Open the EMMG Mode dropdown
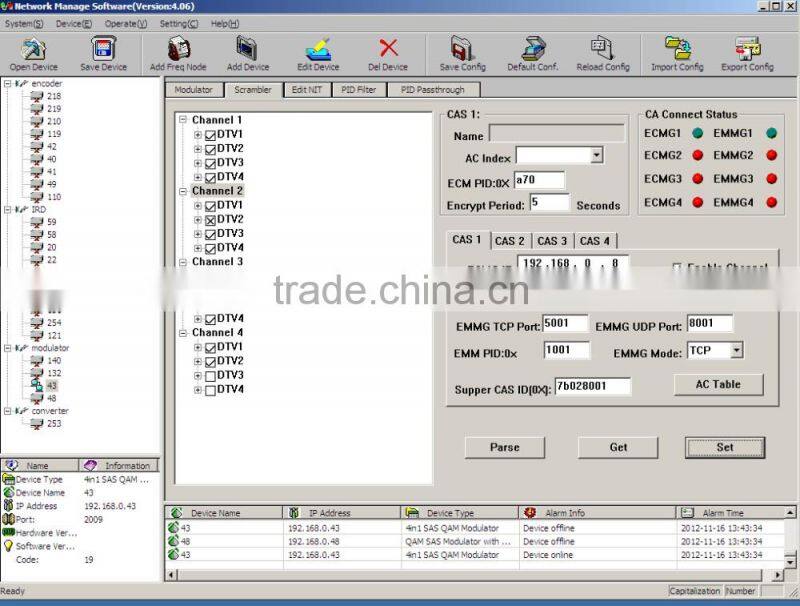Screen dimensions: 800x606 point(736,351)
